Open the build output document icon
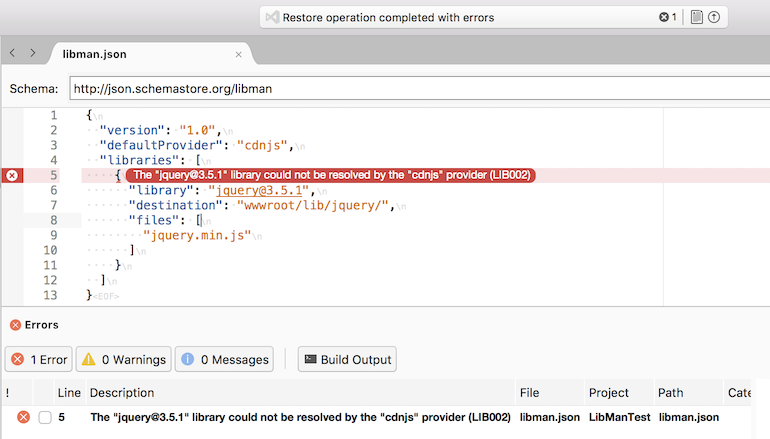The width and height of the screenshot is (770, 439). pos(696,17)
